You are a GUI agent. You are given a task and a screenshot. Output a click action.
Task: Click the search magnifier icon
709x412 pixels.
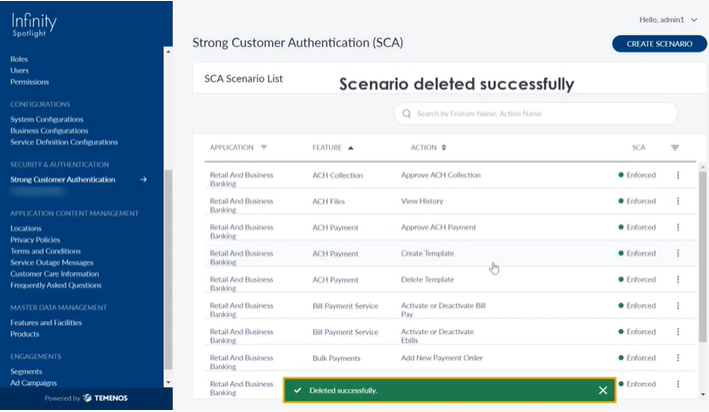[407, 114]
